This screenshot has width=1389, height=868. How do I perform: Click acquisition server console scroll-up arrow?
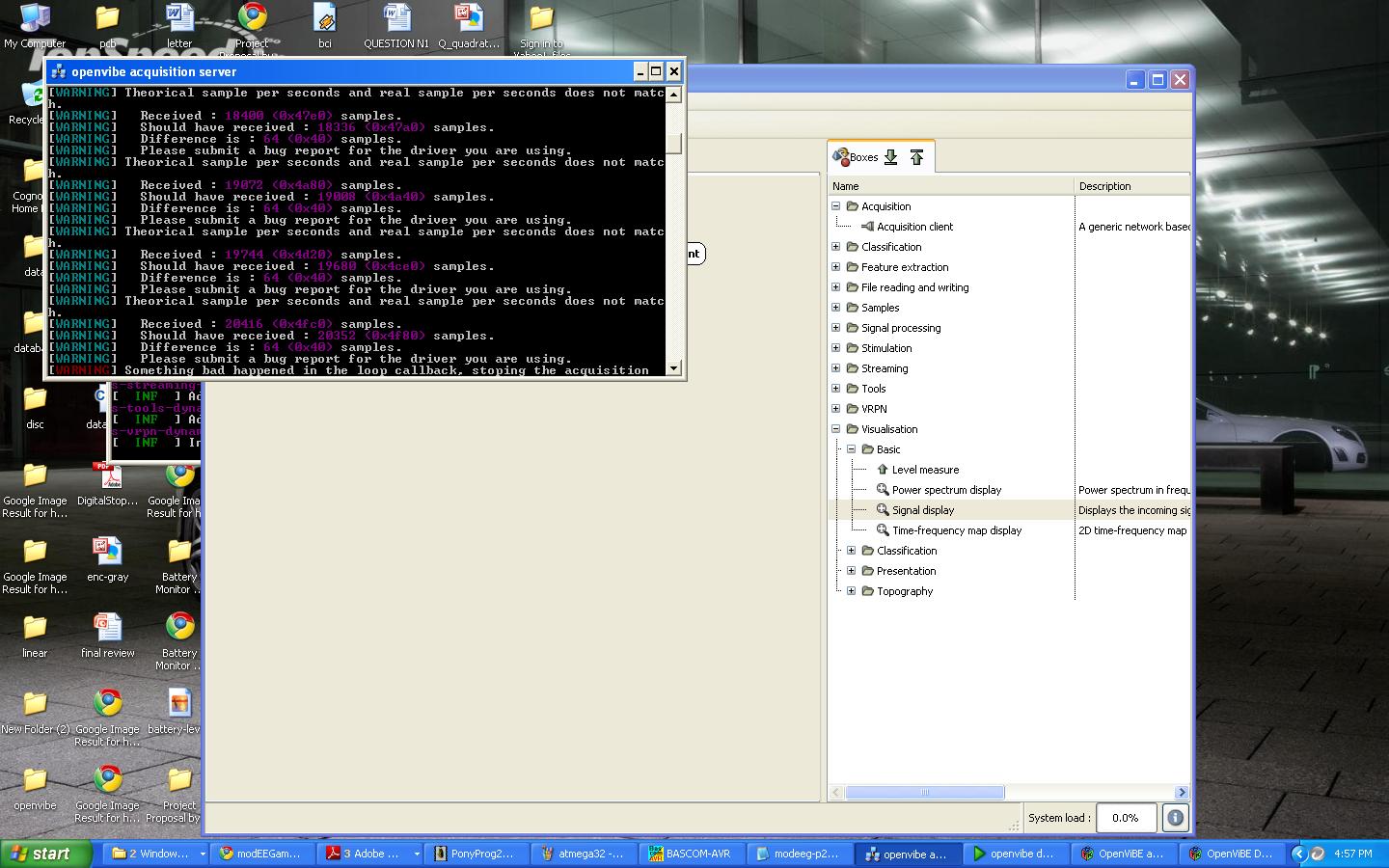(674, 95)
